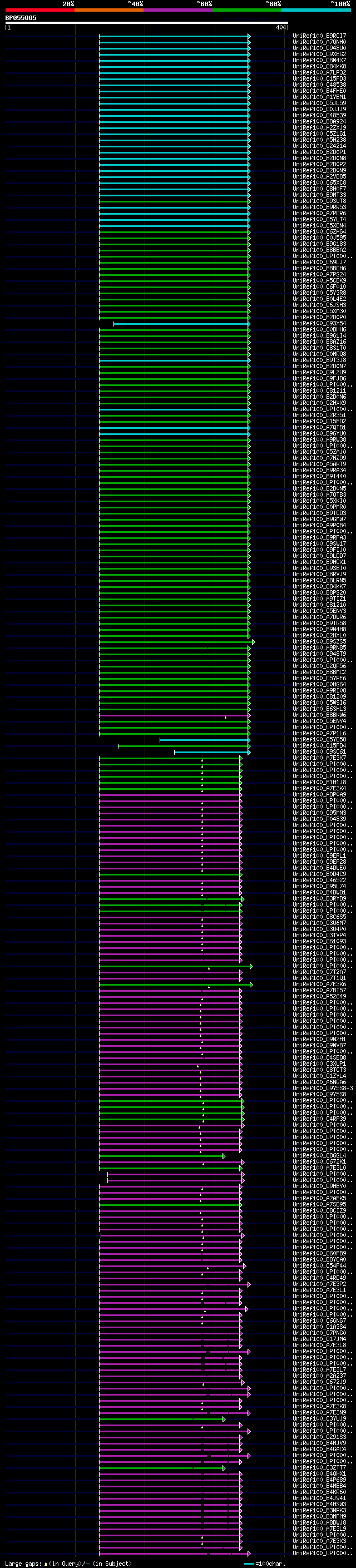Select UniRef100_B2D0P1 label

click(319, 152)
